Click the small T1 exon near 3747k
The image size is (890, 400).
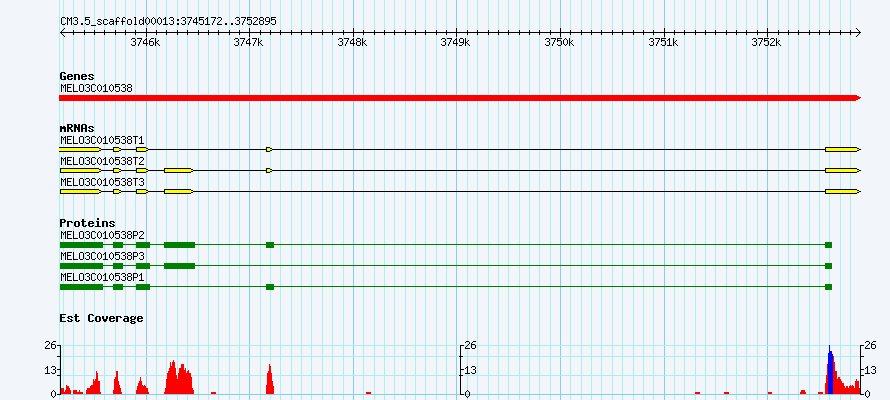click(x=269, y=149)
